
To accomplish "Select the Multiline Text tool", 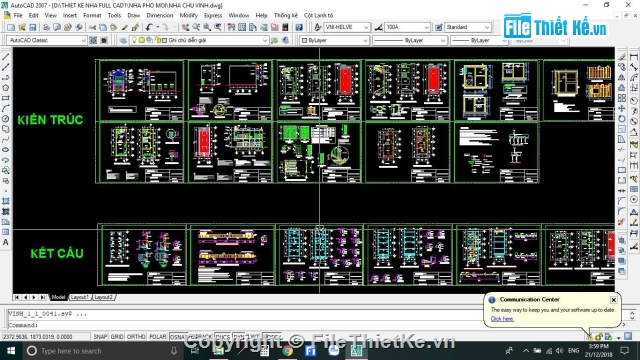I will [x=6, y=242].
